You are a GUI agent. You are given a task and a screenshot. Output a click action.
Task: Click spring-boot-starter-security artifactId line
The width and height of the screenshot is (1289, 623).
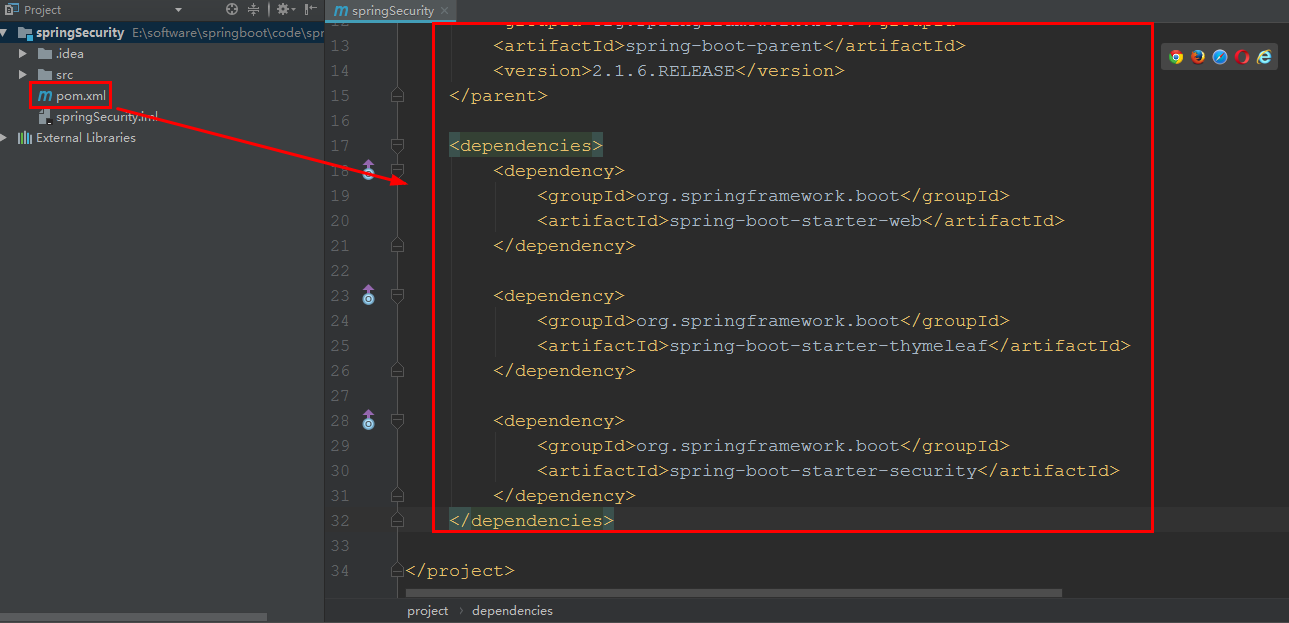828,471
